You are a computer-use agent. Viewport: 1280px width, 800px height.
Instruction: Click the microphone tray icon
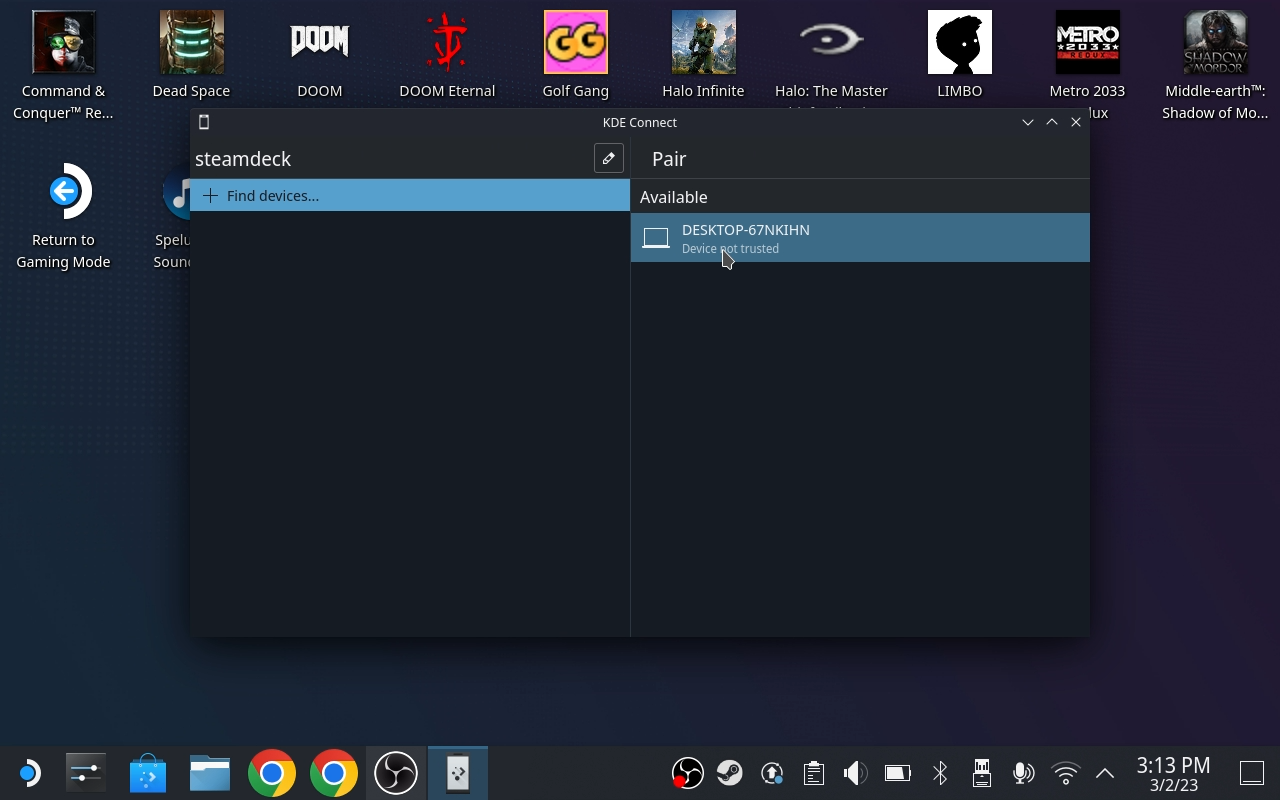[x=1023, y=773]
